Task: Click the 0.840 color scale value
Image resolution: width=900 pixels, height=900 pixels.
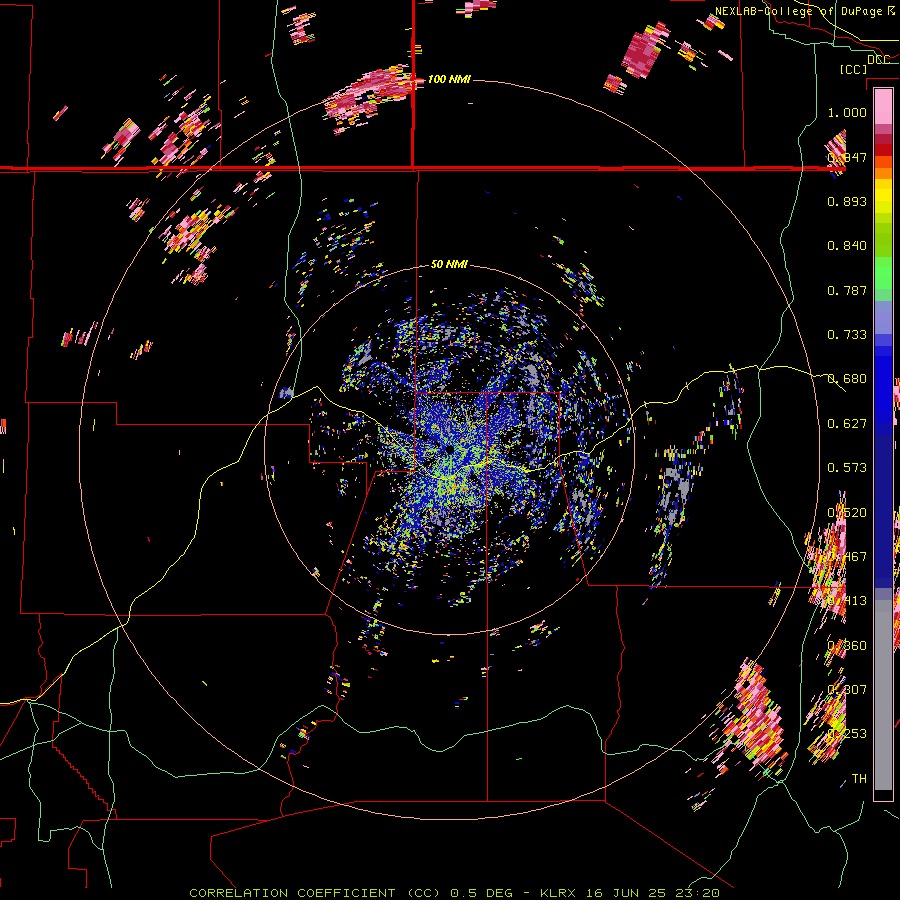Action: pos(847,246)
